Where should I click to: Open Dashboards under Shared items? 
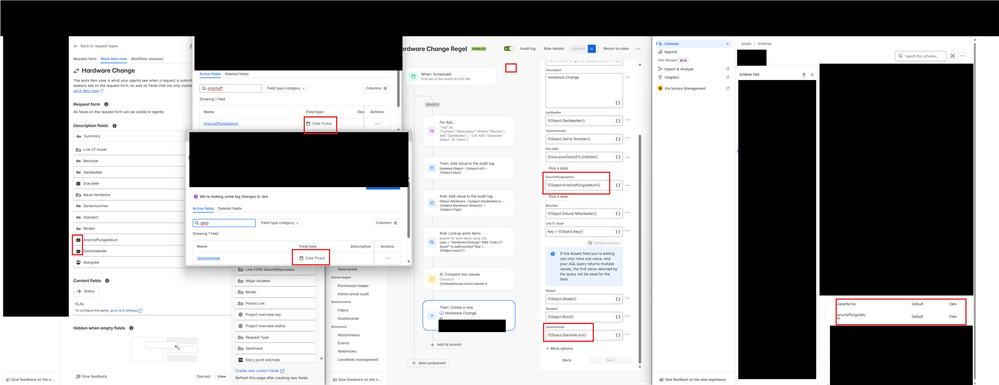(x=348, y=318)
